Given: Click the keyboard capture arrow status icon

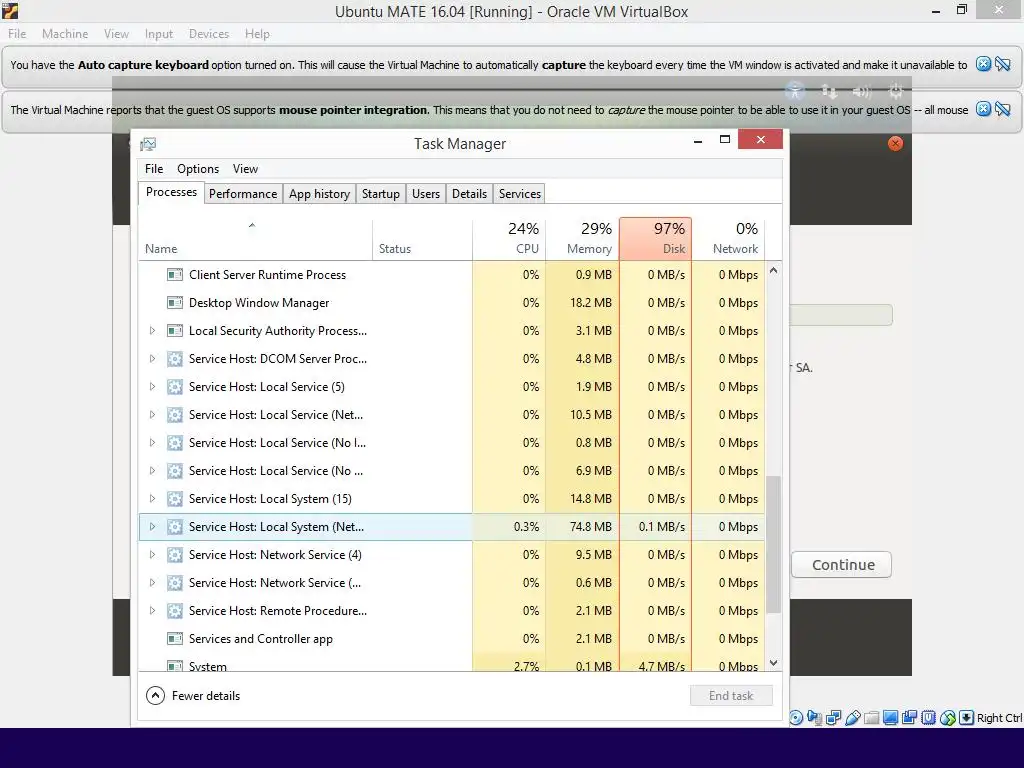Looking at the screenshot, I should coord(967,718).
